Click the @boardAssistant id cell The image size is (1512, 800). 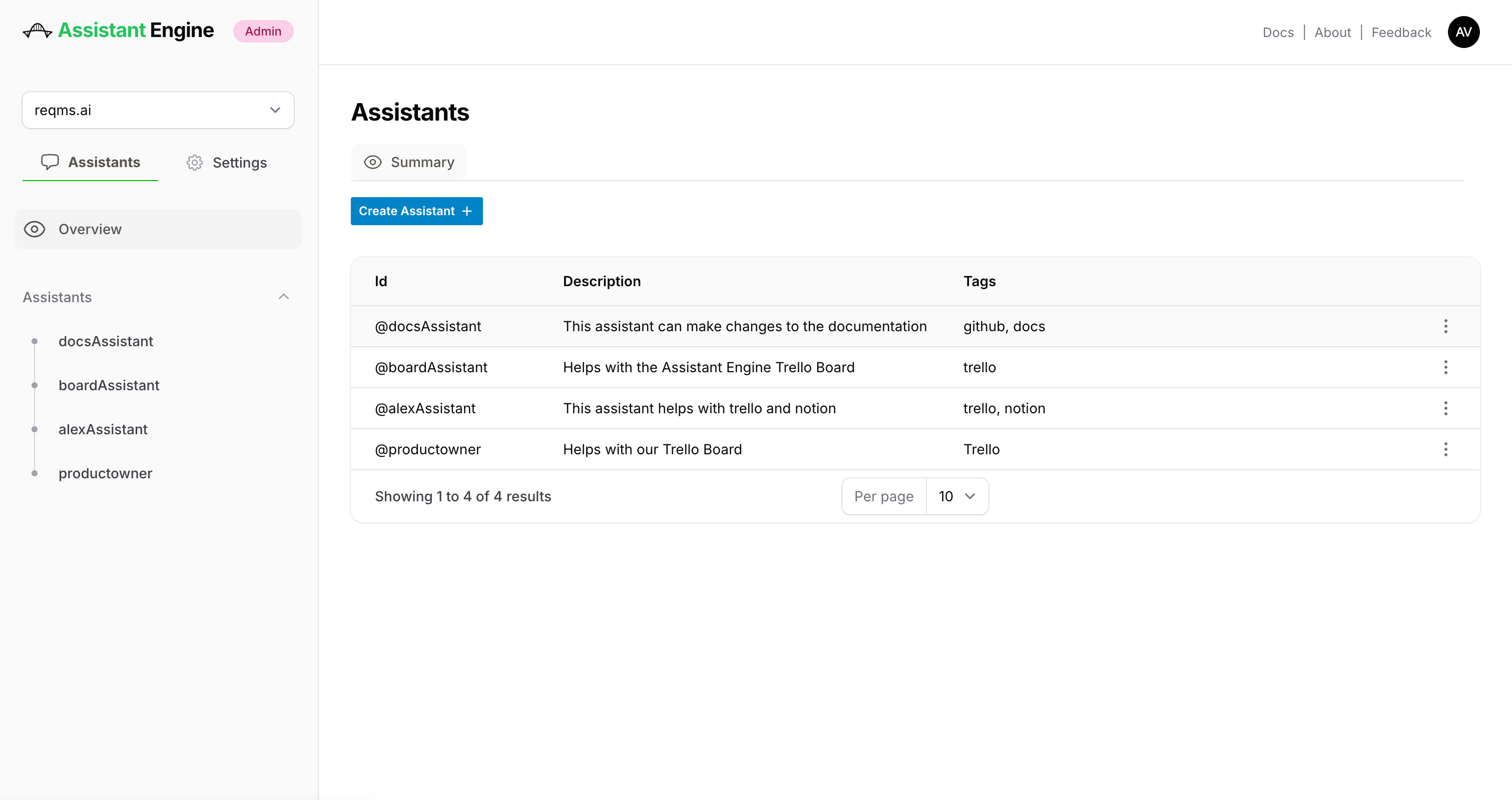tap(431, 367)
